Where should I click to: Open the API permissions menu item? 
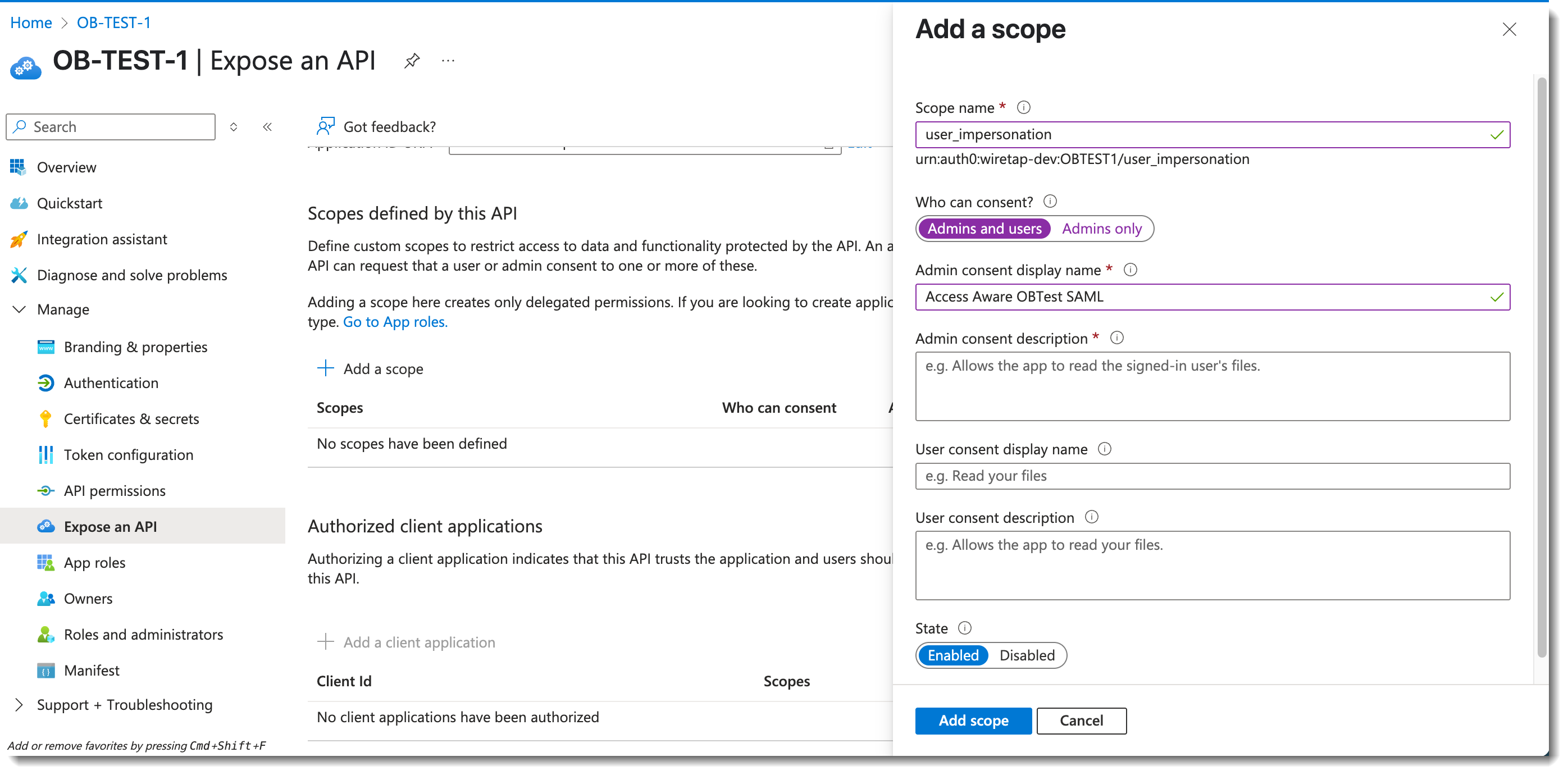(115, 490)
